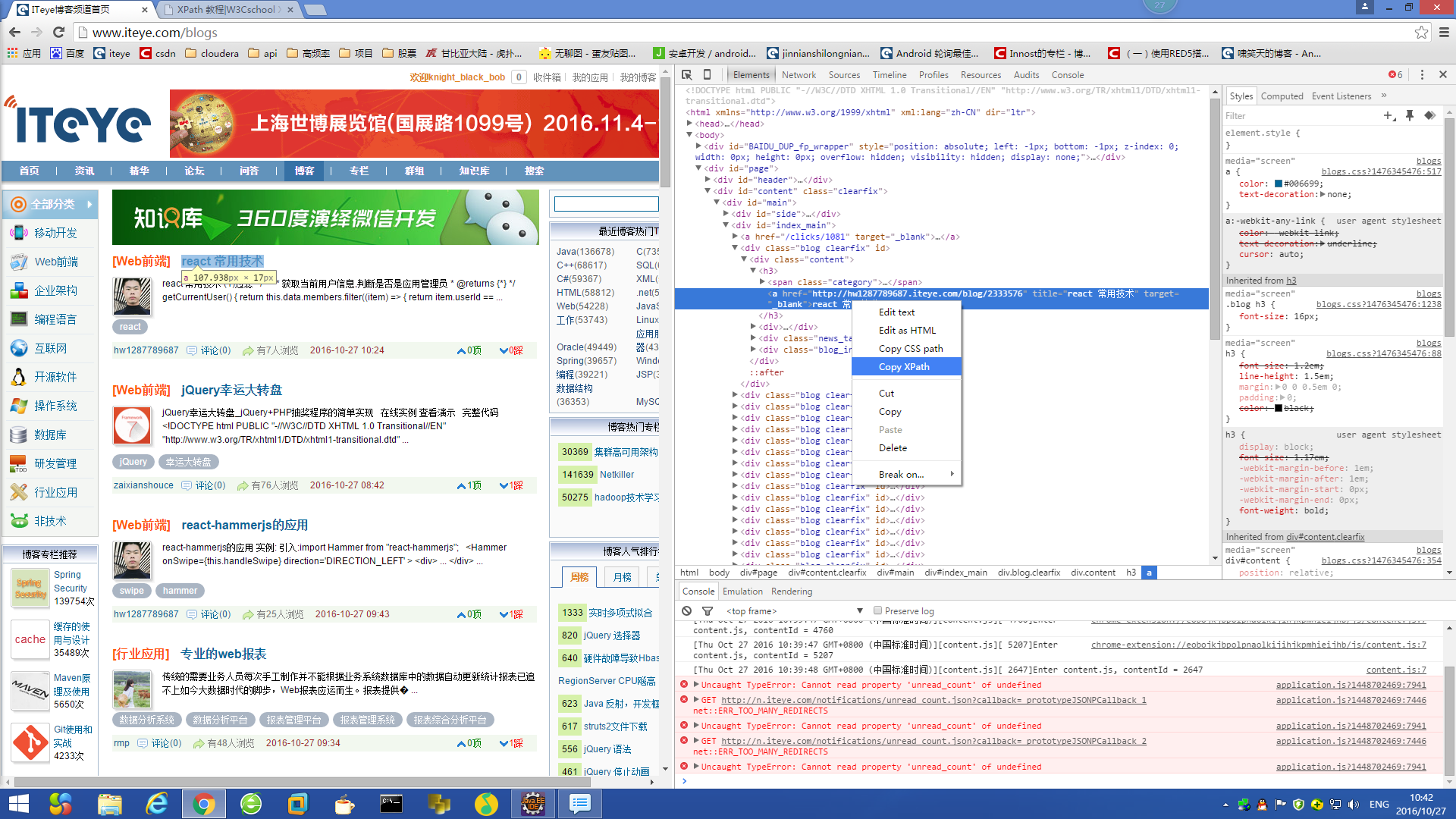The width and height of the screenshot is (1456, 819).
Task: Show more Styles sidebar tabs chevron
Action: click(1384, 96)
